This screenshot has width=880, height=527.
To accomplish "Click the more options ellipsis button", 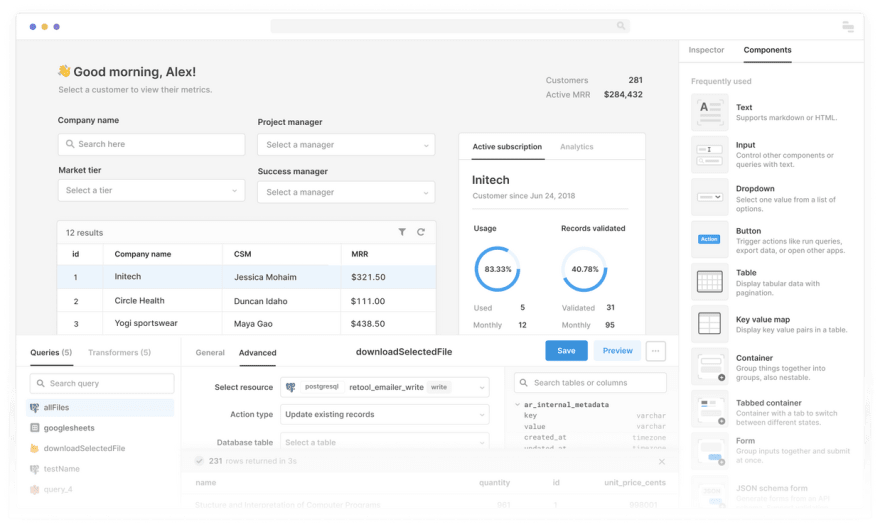I will point(656,351).
